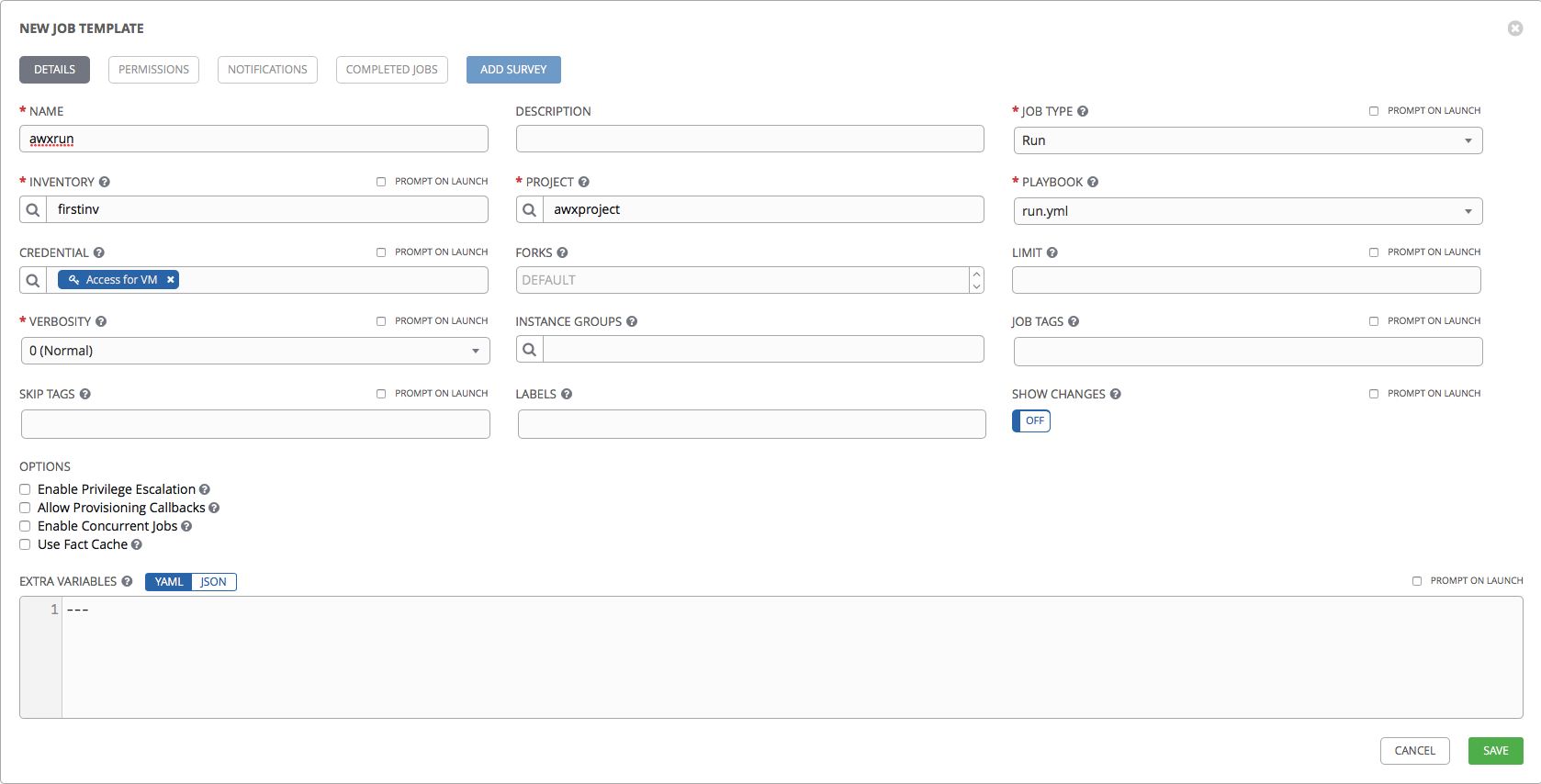Check Use Fact Cache option

[25, 544]
